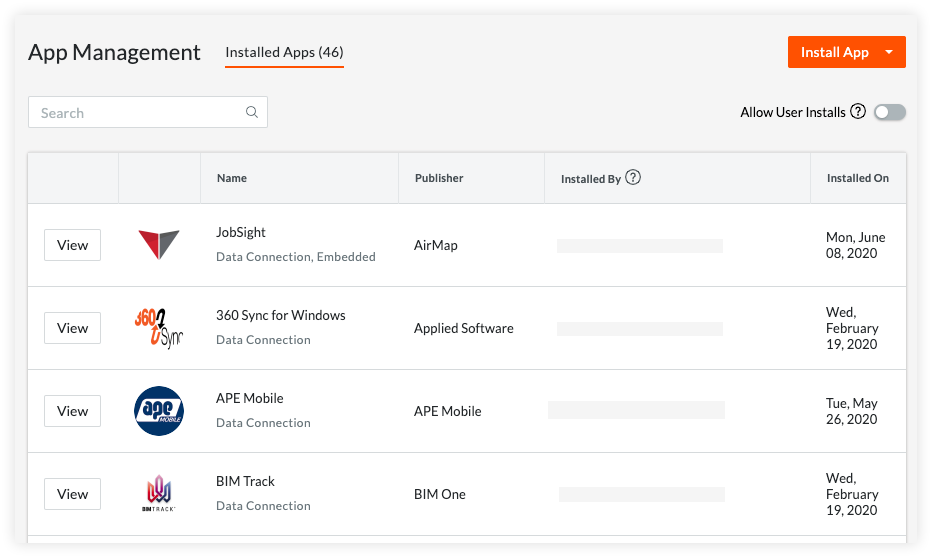Click the APE Mobile app logo
This screenshot has height=558, width=932.
click(159, 411)
